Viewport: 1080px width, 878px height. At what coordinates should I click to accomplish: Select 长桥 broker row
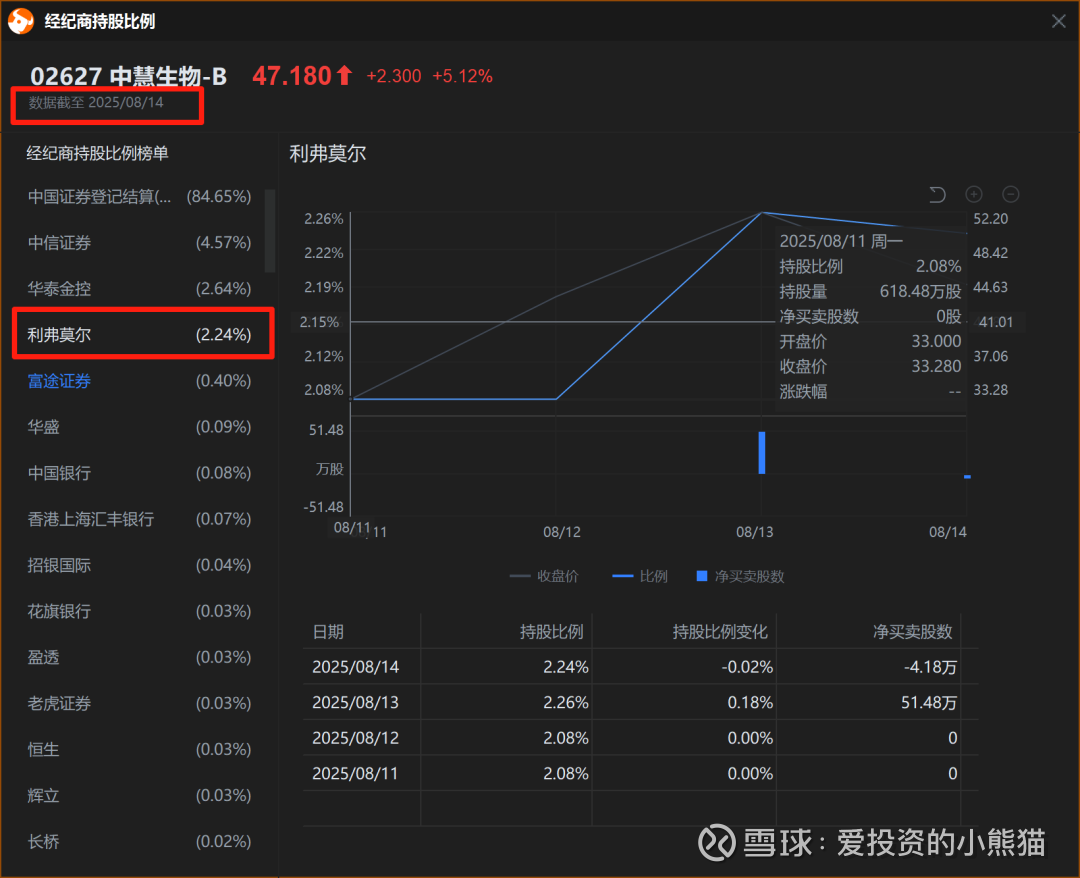(139, 842)
